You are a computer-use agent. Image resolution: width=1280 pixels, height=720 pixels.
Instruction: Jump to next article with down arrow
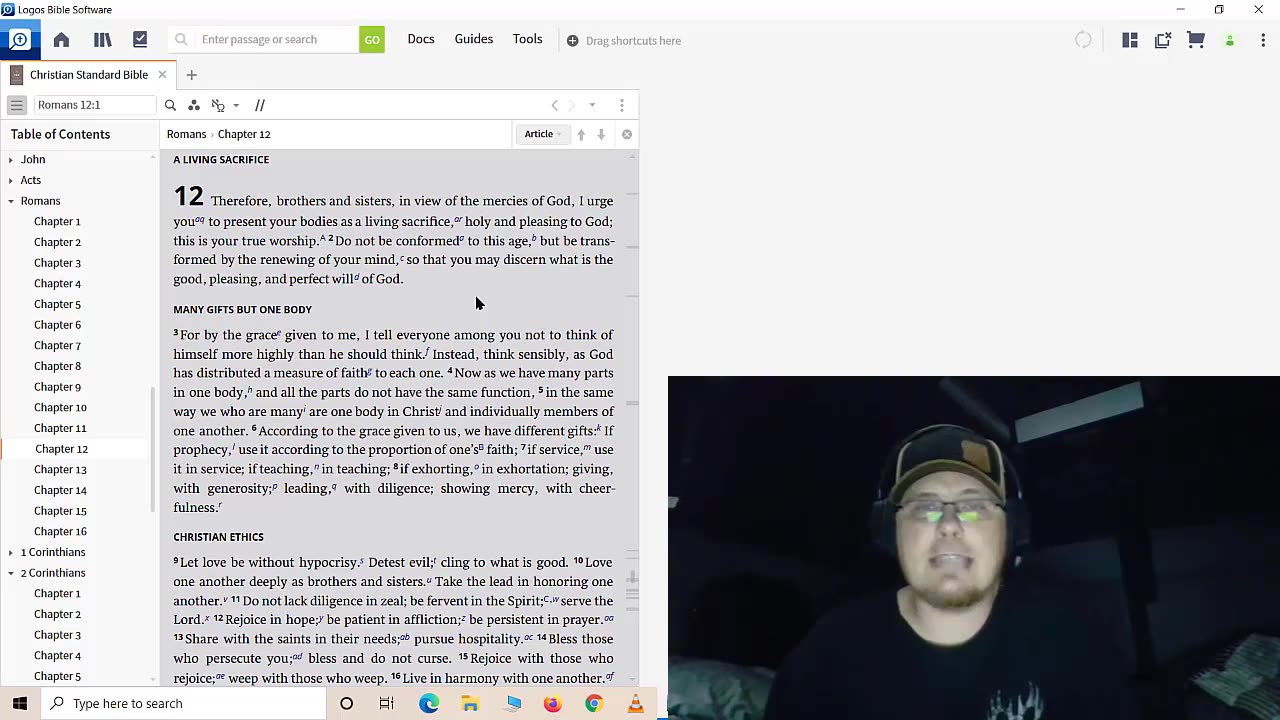(x=601, y=134)
